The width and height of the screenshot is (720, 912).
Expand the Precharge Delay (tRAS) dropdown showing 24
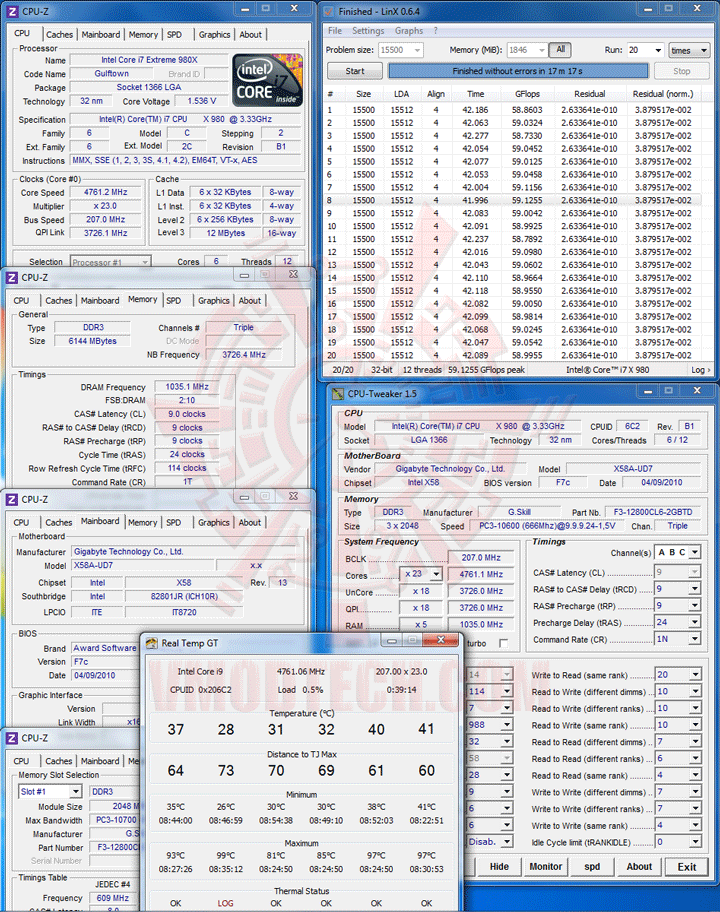point(694,622)
